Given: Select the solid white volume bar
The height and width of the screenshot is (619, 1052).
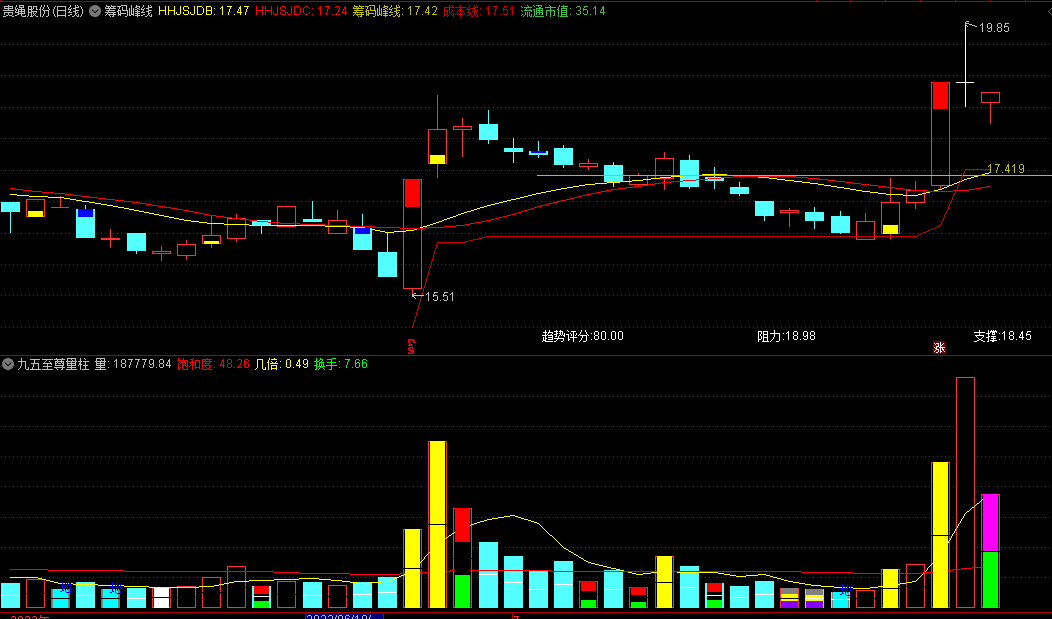Looking at the screenshot, I should coord(162,598).
